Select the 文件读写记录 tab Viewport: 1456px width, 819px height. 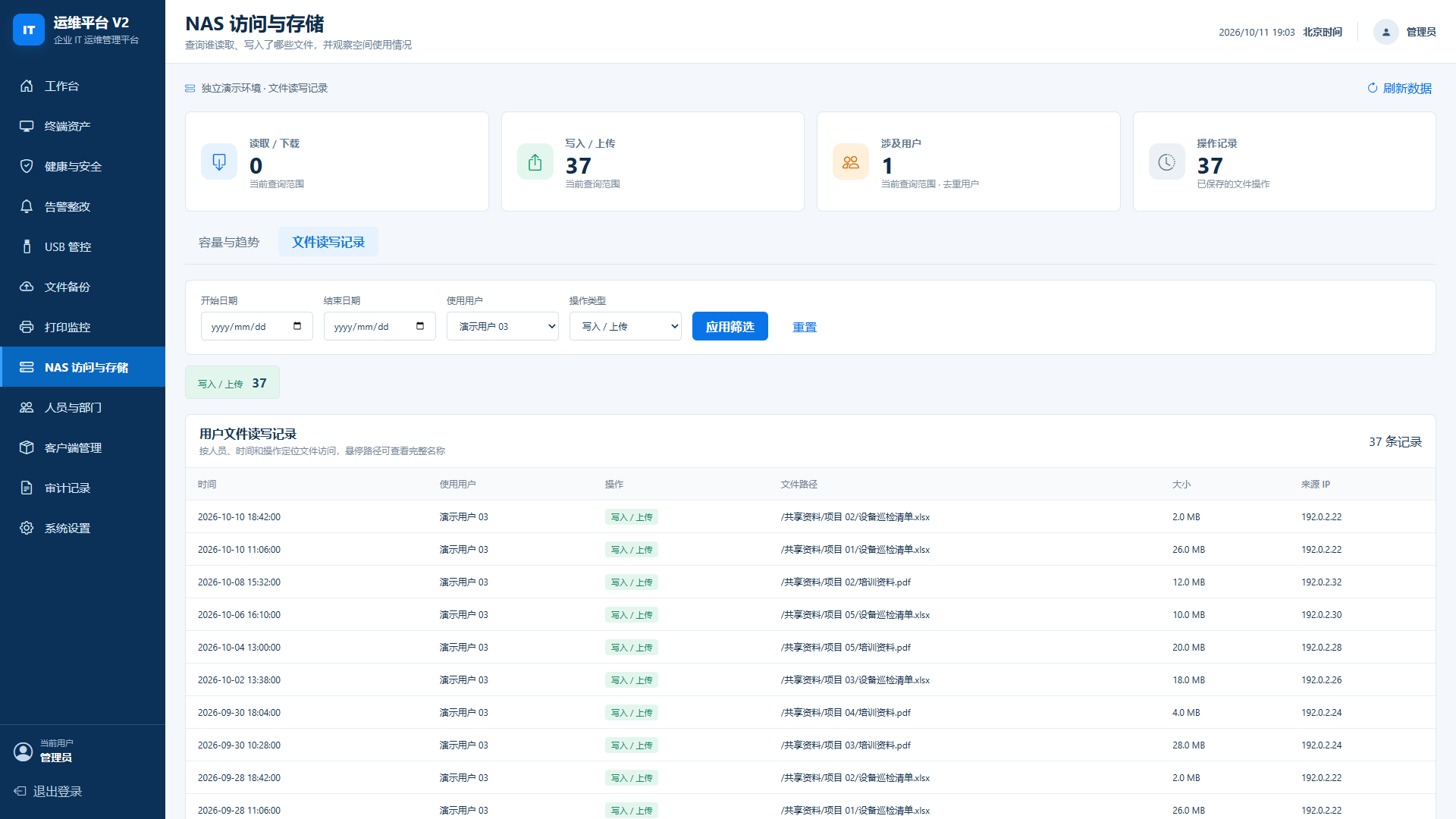click(x=328, y=242)
